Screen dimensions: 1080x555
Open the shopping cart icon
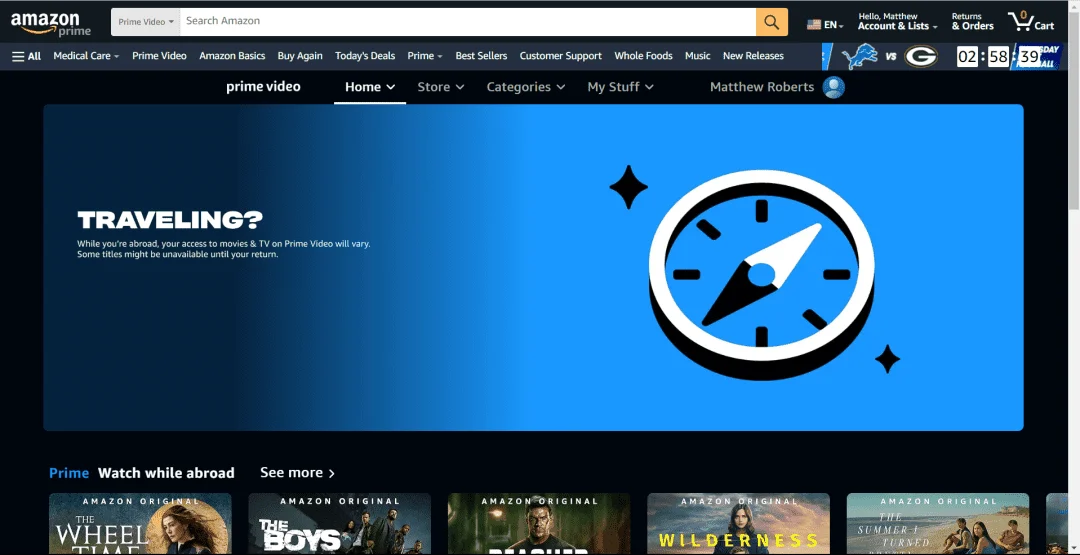coord(1030,21)
